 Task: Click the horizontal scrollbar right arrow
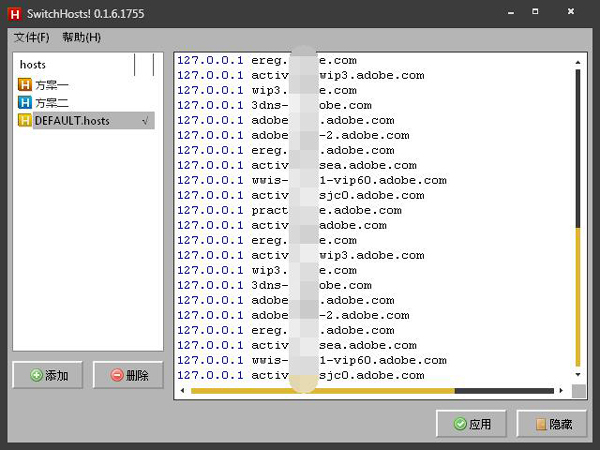pyautogui.click(x=561, y=391)
